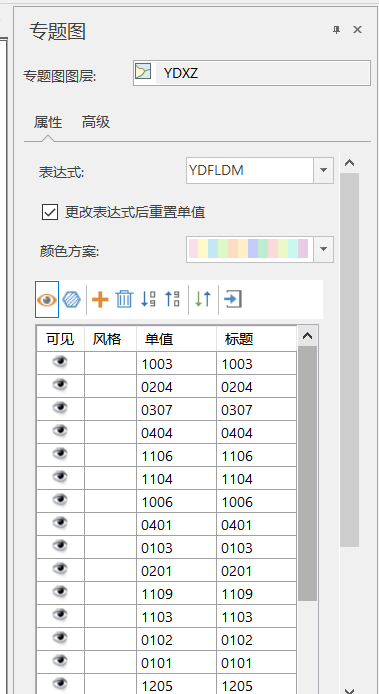Click the table scrollbar up arrow
379x694 pixels.
307,336
